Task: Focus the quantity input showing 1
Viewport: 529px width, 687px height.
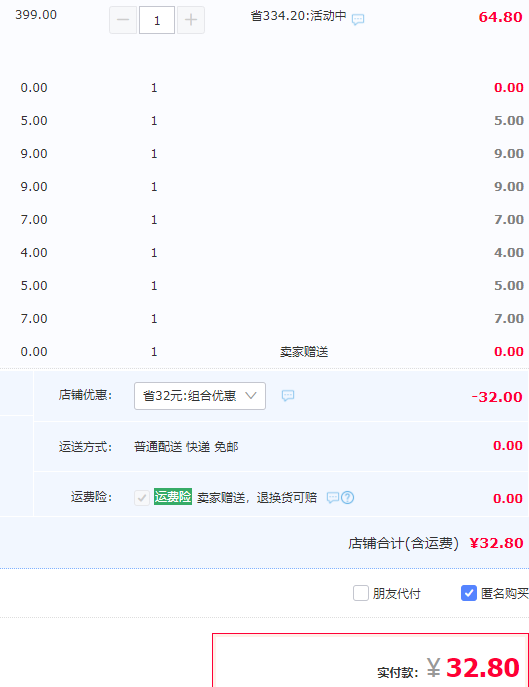Action: coord(157,20)
